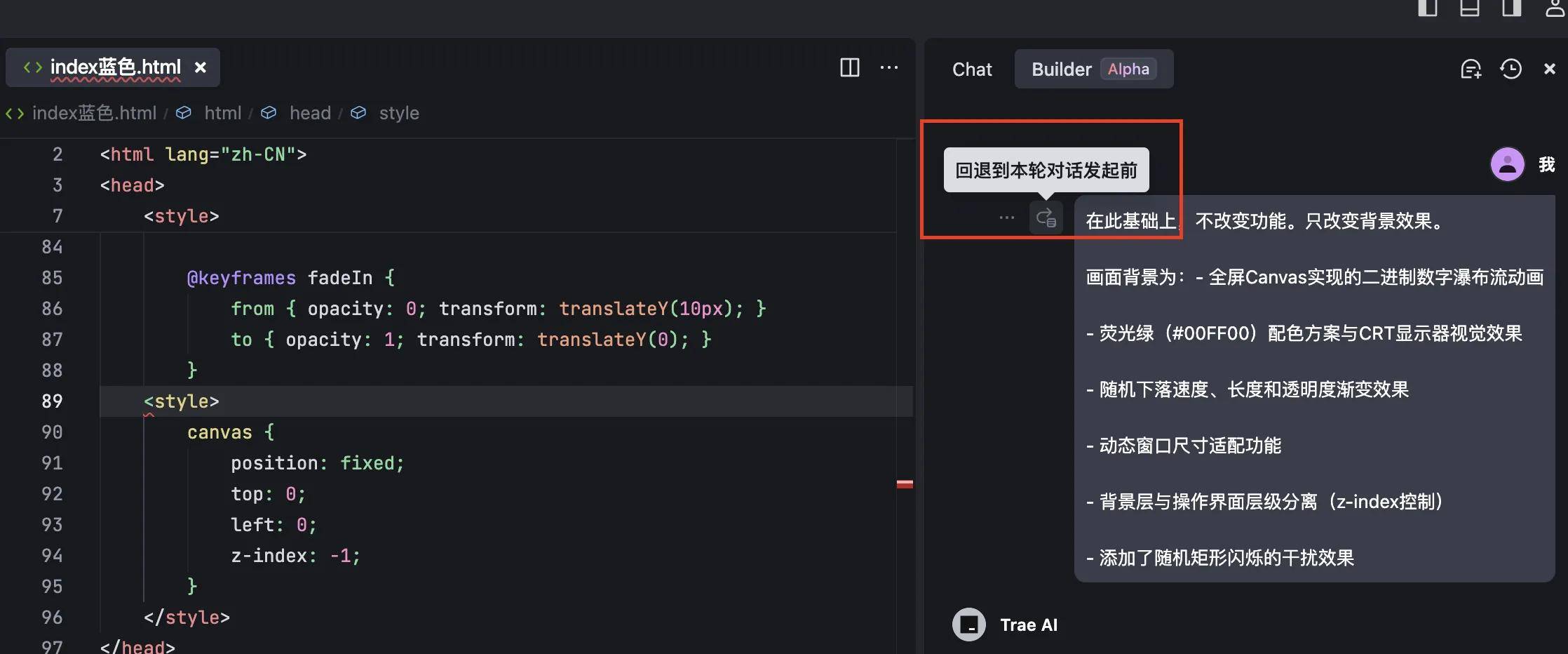Open more actions via the ellipsis on the user message
This screenshot has width=1568, height=654.
[x=1006, y=218]
